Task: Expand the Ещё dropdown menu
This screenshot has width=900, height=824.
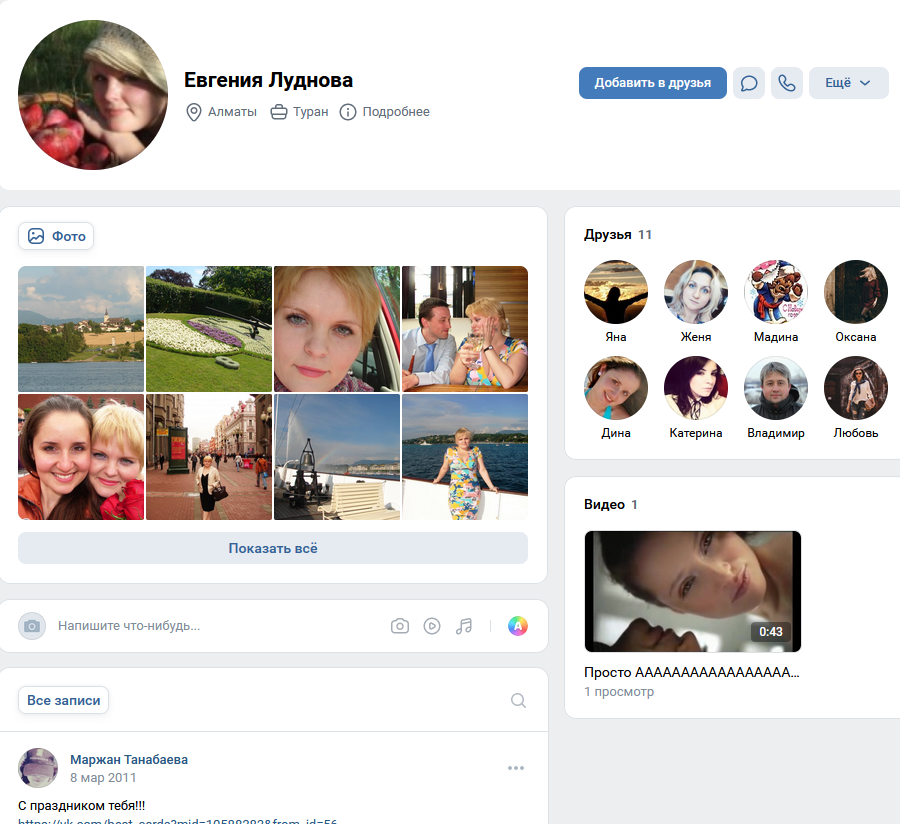Action: [x=848, y=83]
